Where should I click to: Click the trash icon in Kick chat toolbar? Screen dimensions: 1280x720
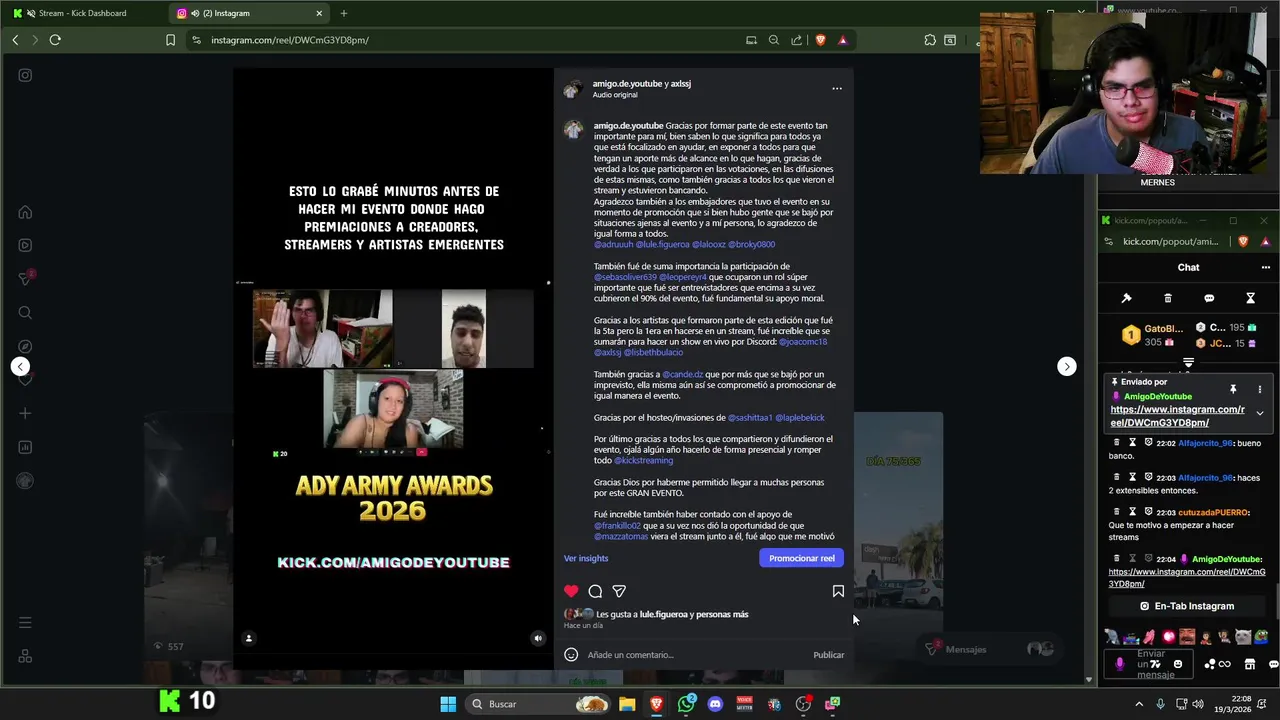click(1168, 298)
